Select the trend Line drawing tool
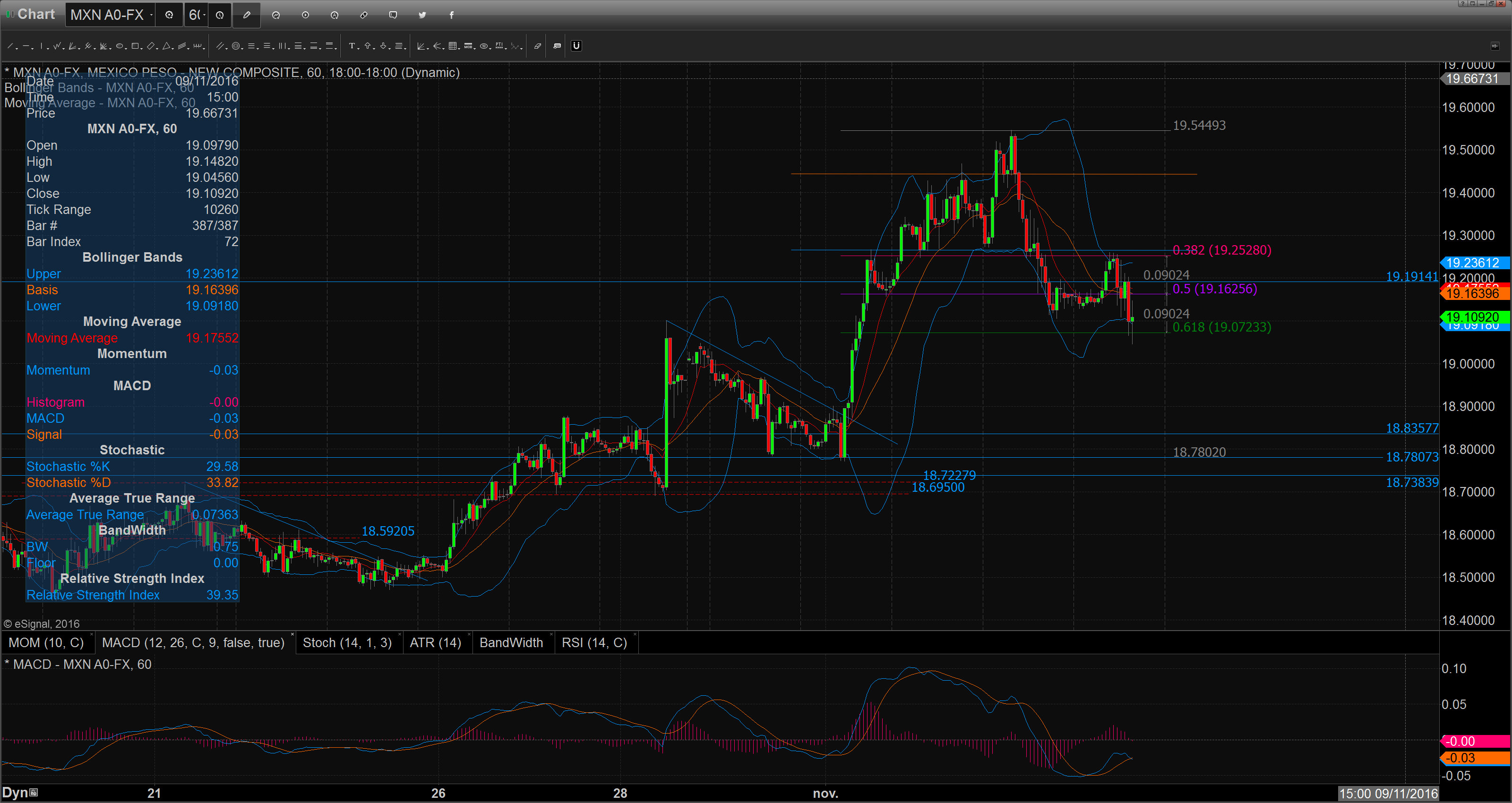 [10, 46]
